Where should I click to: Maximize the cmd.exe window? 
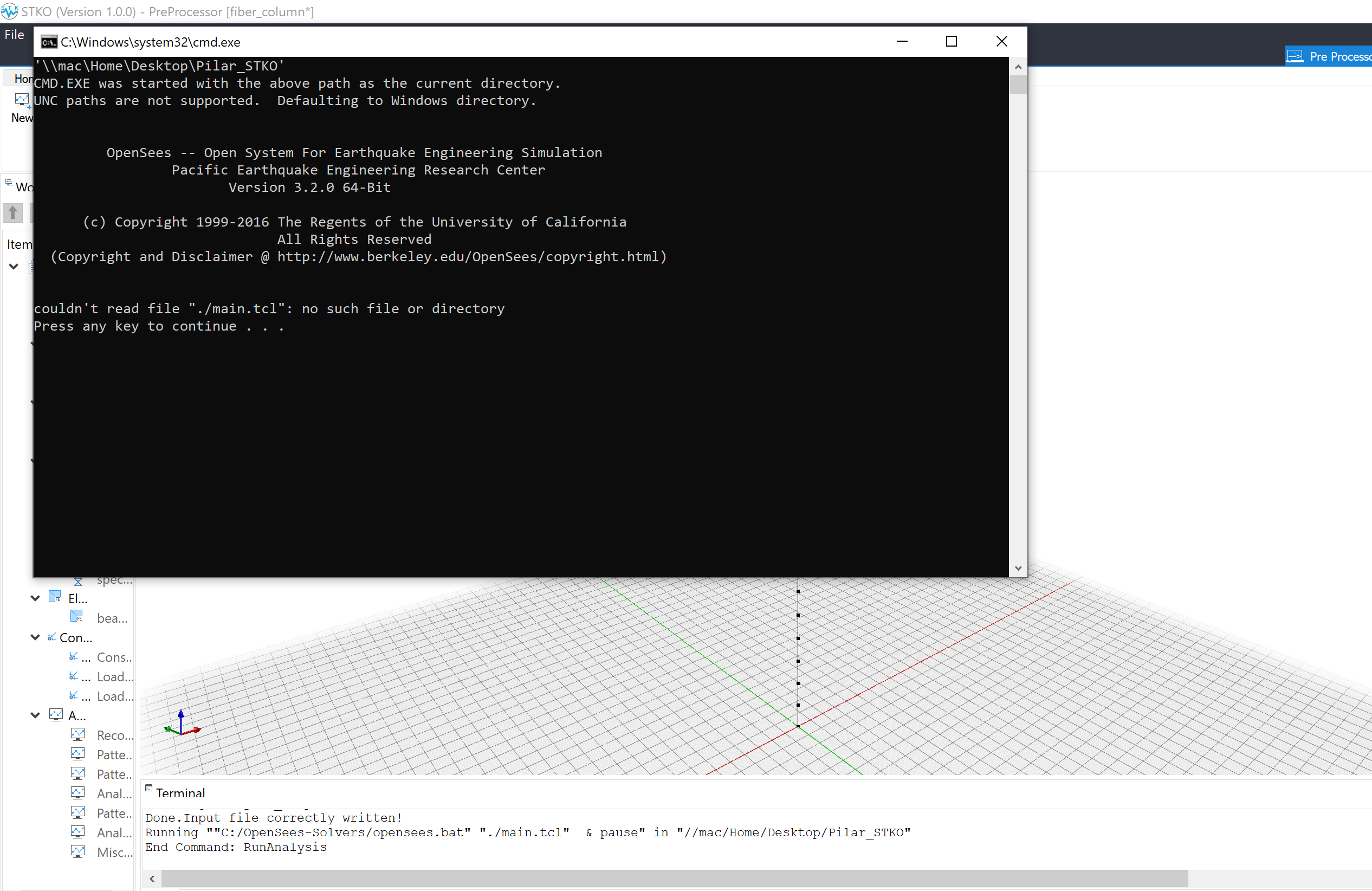point(951,42)
